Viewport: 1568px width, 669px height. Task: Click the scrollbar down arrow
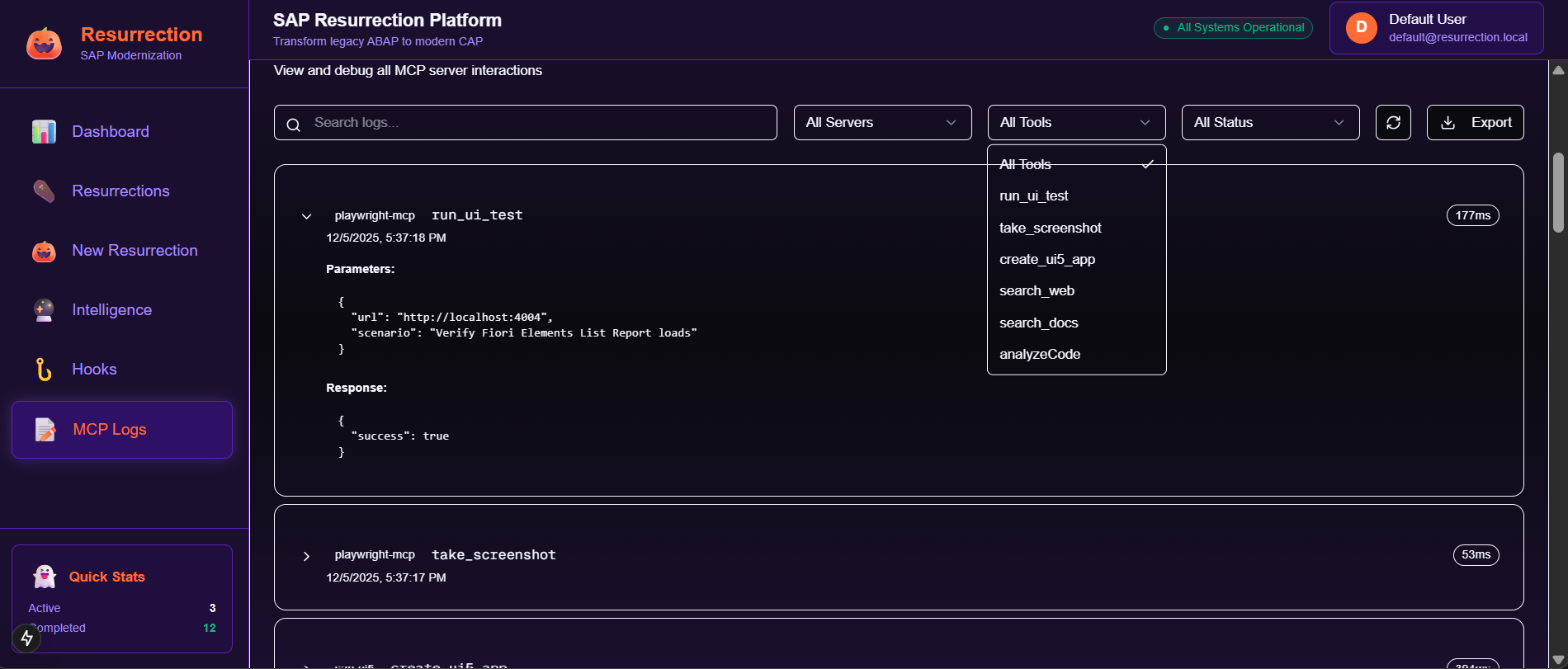pyautogui.click(x=1558, y=660)
